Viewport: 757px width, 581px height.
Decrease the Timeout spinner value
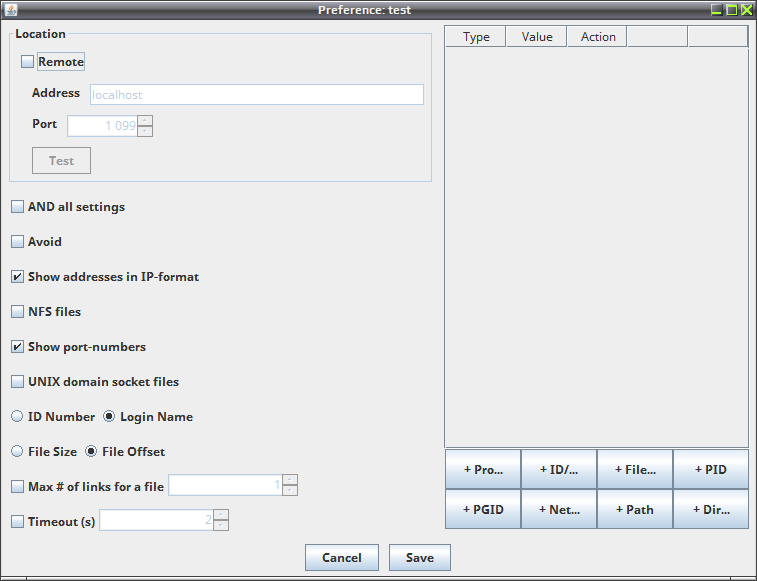[221, 525]
